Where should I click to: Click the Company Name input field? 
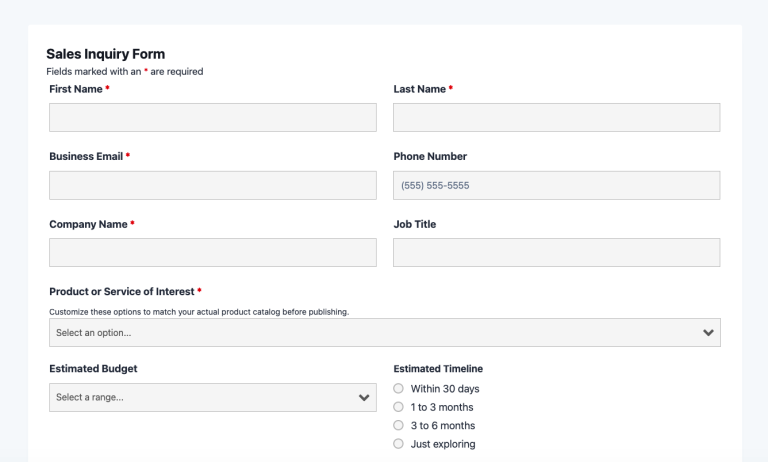[213, 252]
